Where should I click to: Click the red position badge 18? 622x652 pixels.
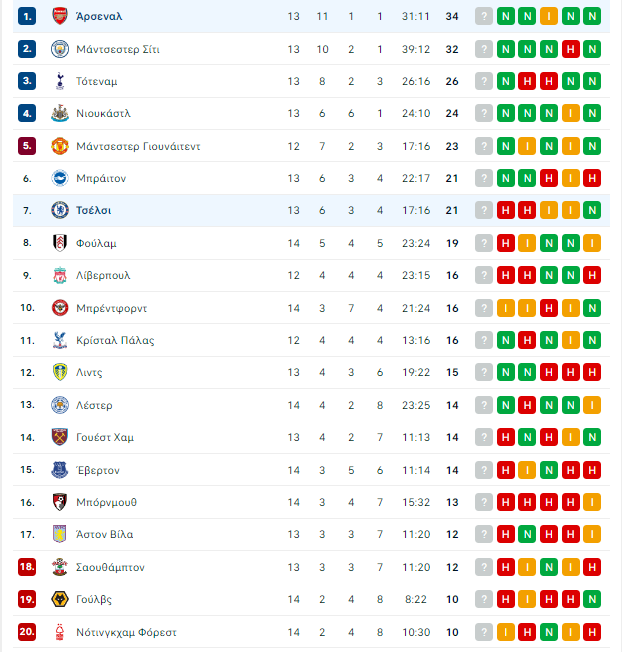coord(27,567)
